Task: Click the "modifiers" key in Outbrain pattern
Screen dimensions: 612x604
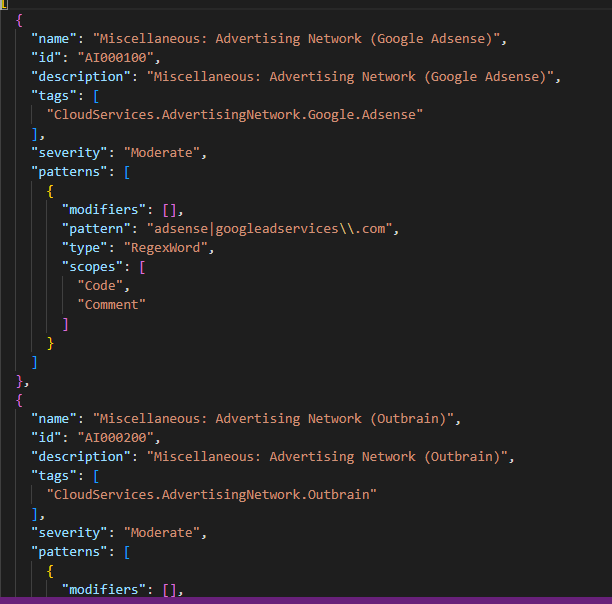Action: (x=104, y=590)
